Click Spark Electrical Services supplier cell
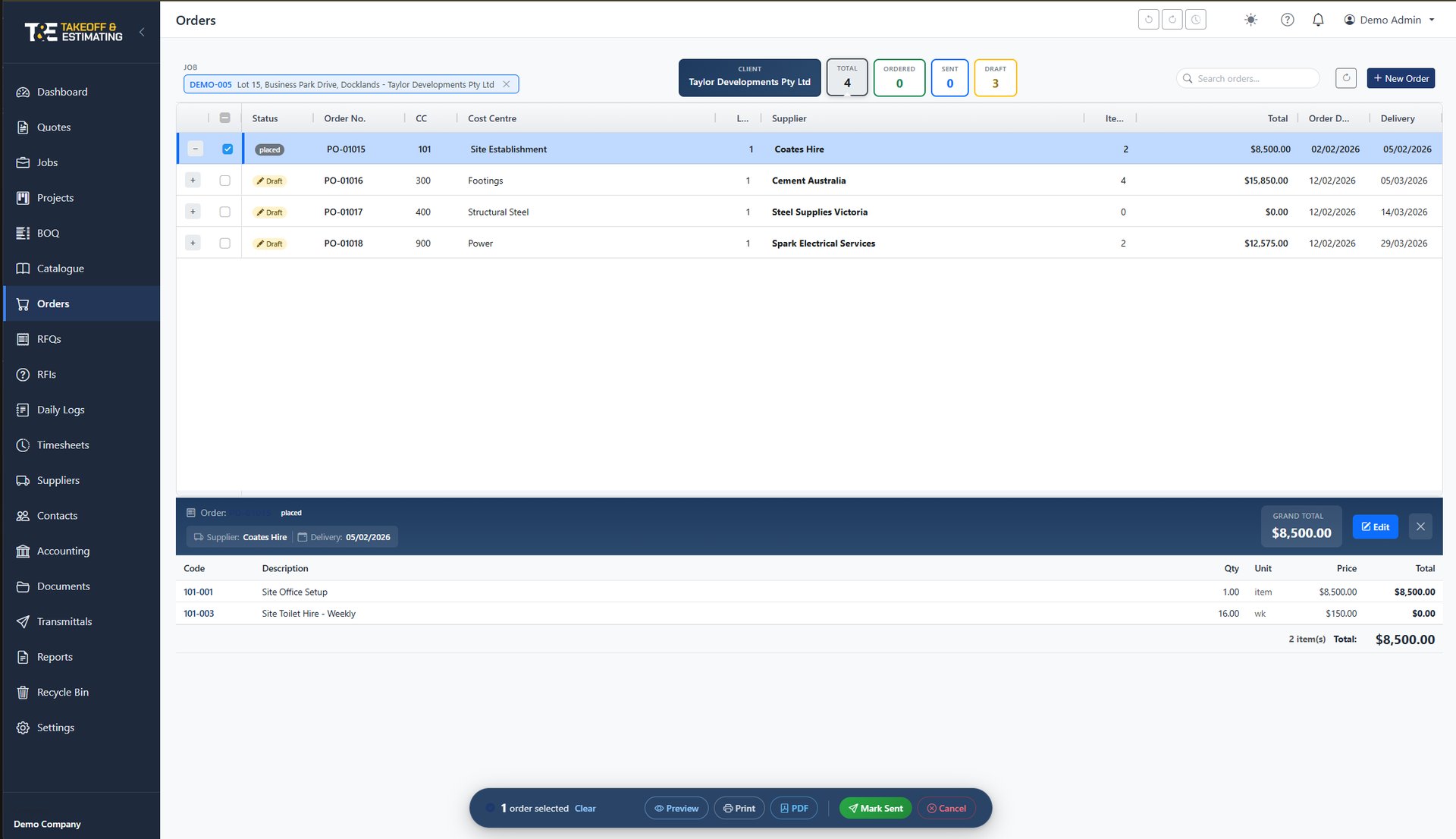Image resolution: width=1456 pixels, height=839 pixels. click(823, 244)
